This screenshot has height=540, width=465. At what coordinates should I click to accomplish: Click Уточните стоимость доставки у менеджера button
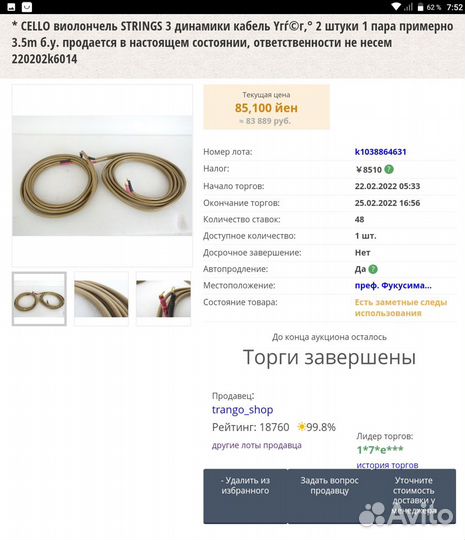pos(414,496)
